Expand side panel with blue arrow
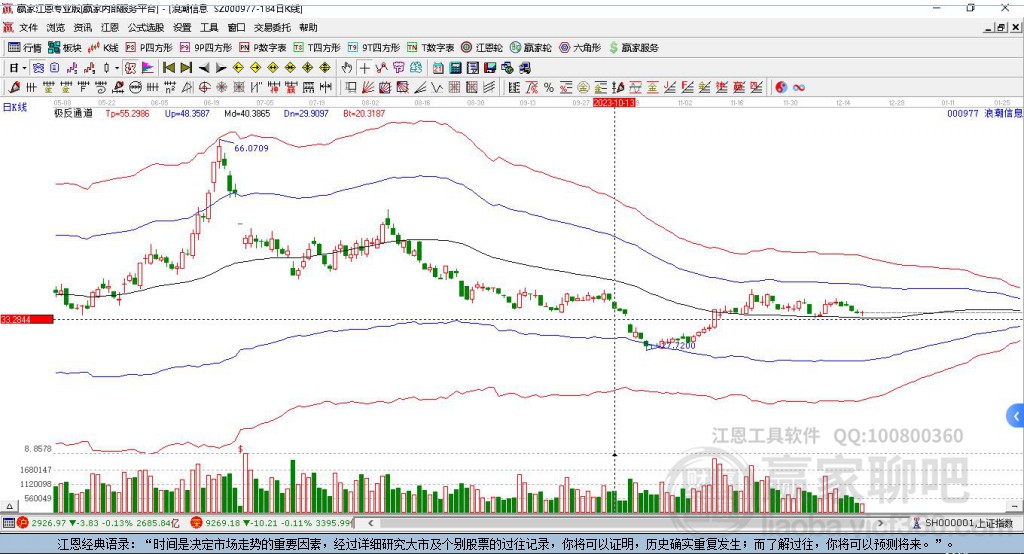 [1016, 416]
